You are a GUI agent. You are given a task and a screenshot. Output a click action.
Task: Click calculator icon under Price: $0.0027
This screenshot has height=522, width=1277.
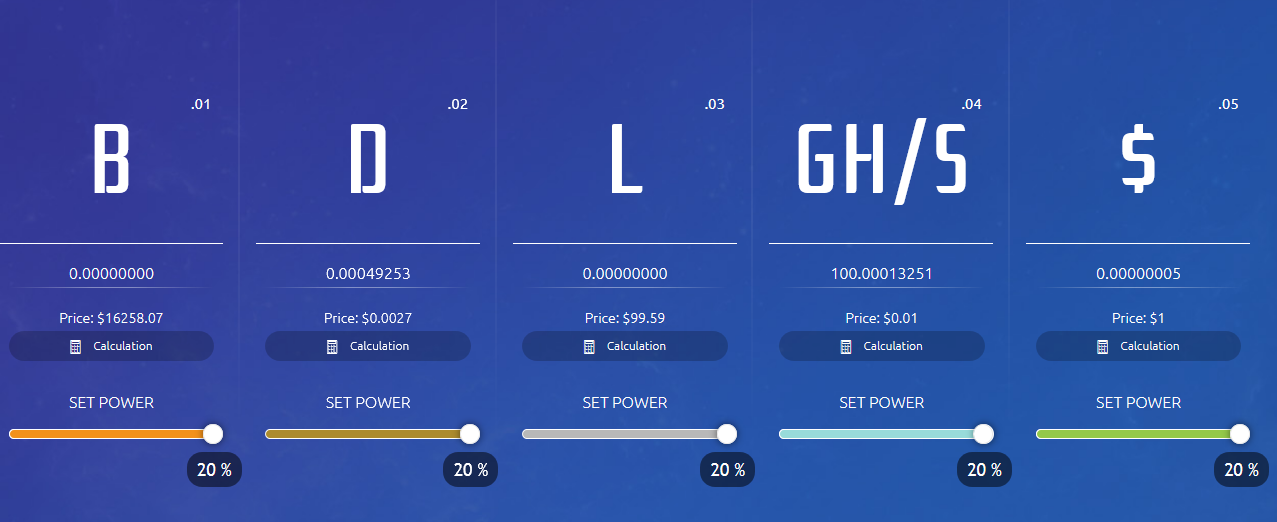pyautogui.click(x=332, y=346)
